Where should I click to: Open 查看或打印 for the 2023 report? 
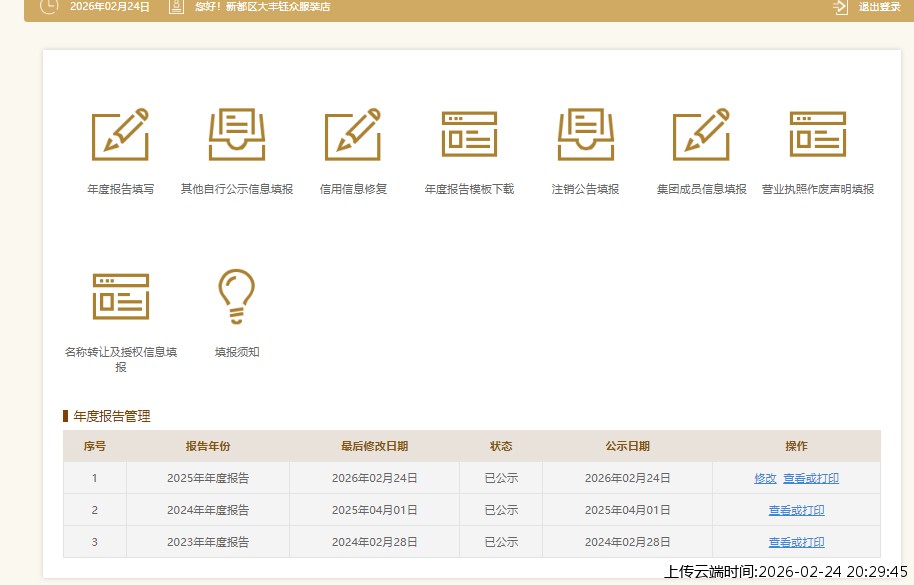(796, 542)
